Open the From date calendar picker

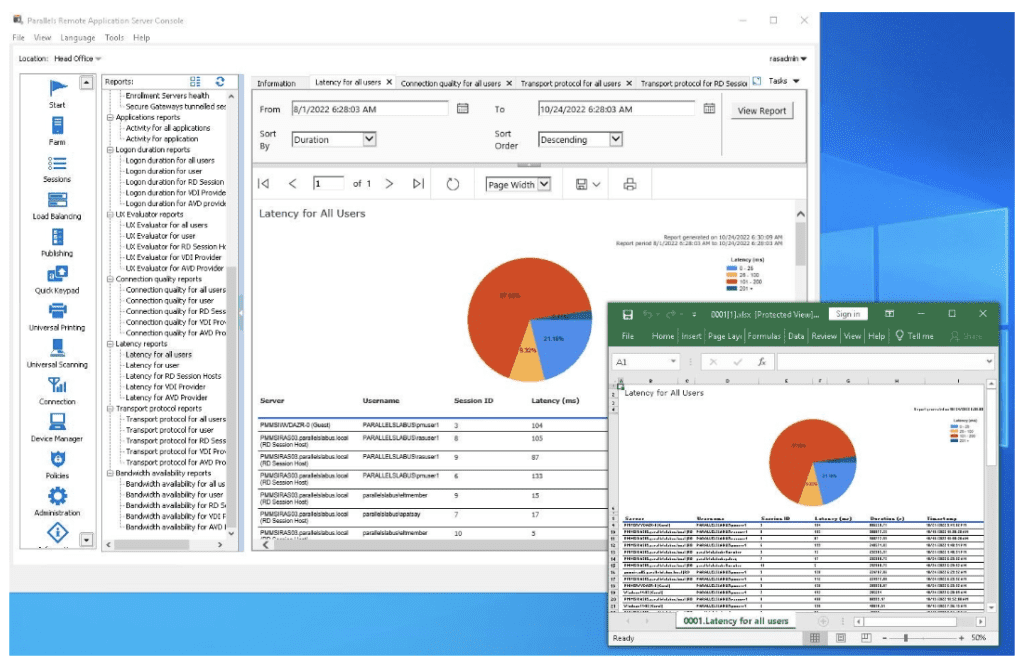click(463, 109)
